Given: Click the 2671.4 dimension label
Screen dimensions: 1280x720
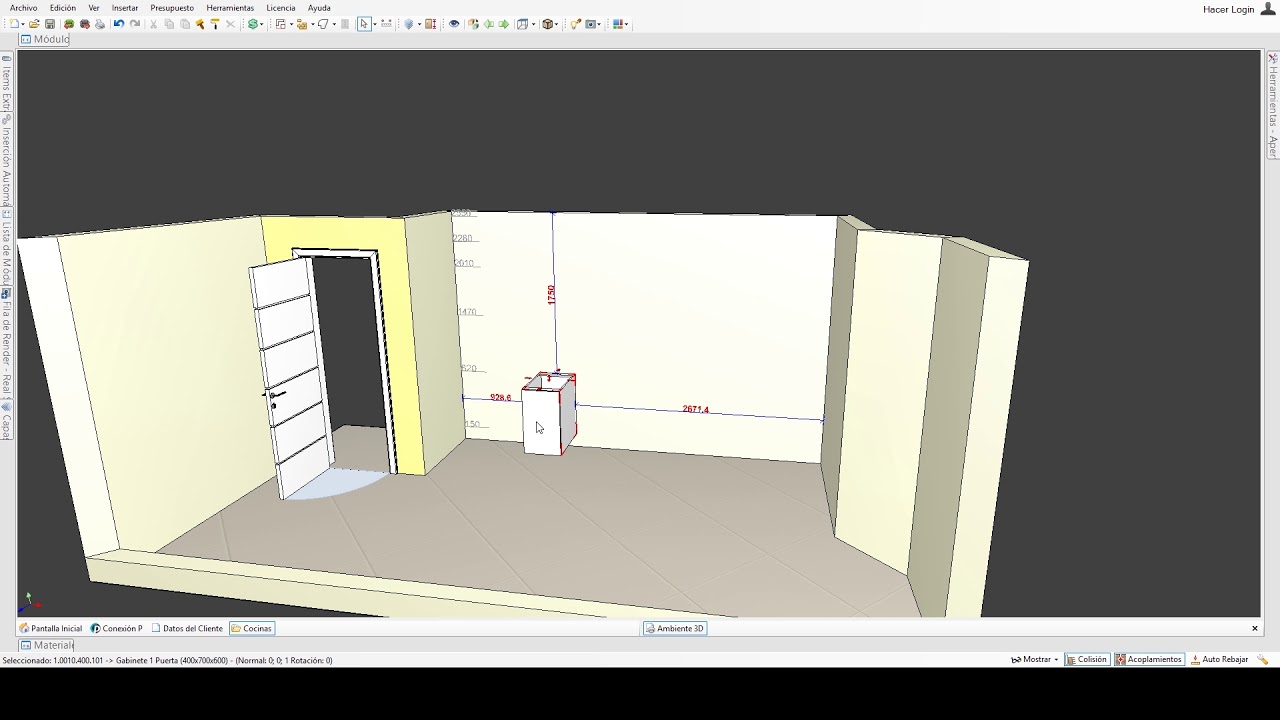Looking at the screenshot, I should 696,409.
